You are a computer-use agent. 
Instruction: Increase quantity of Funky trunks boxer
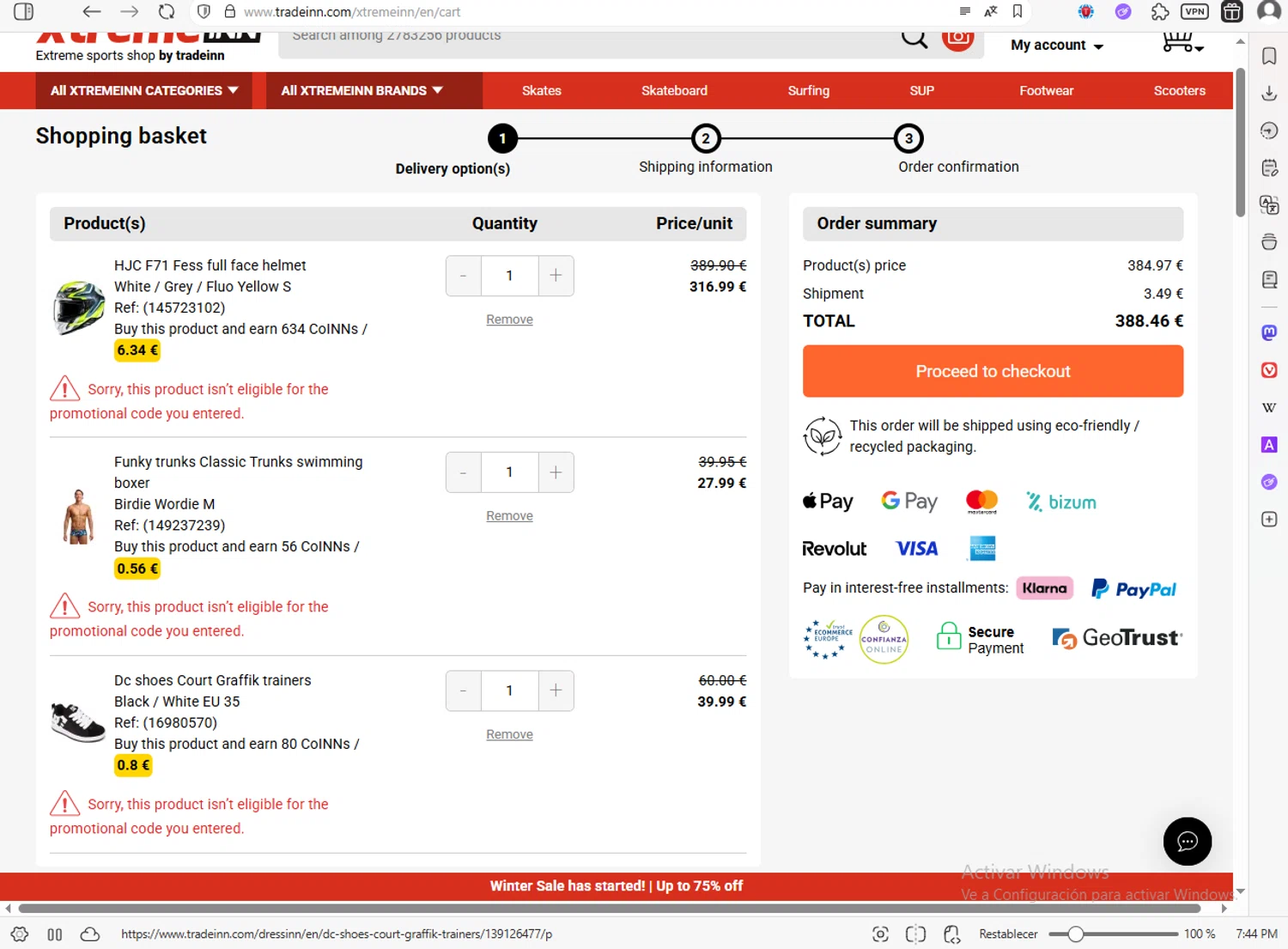556,472
